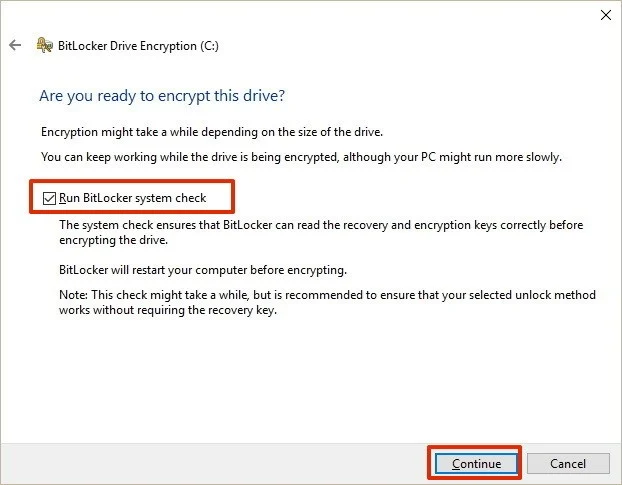Cancel the encryption wizard
The height and width of the screenshot is (485, 622).
tap(568, 463)
